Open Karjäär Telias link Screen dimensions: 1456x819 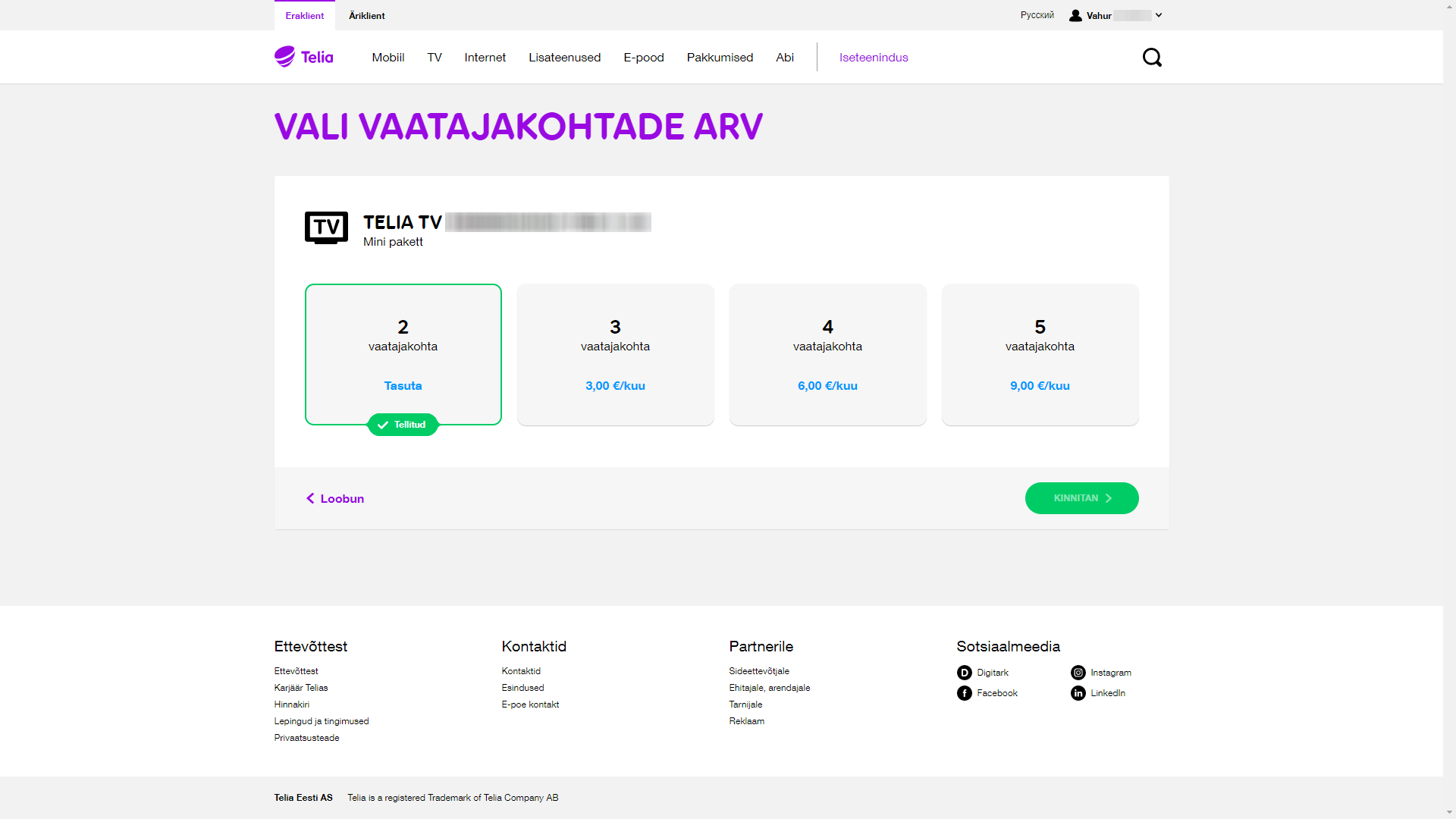[x=301, y=688]
